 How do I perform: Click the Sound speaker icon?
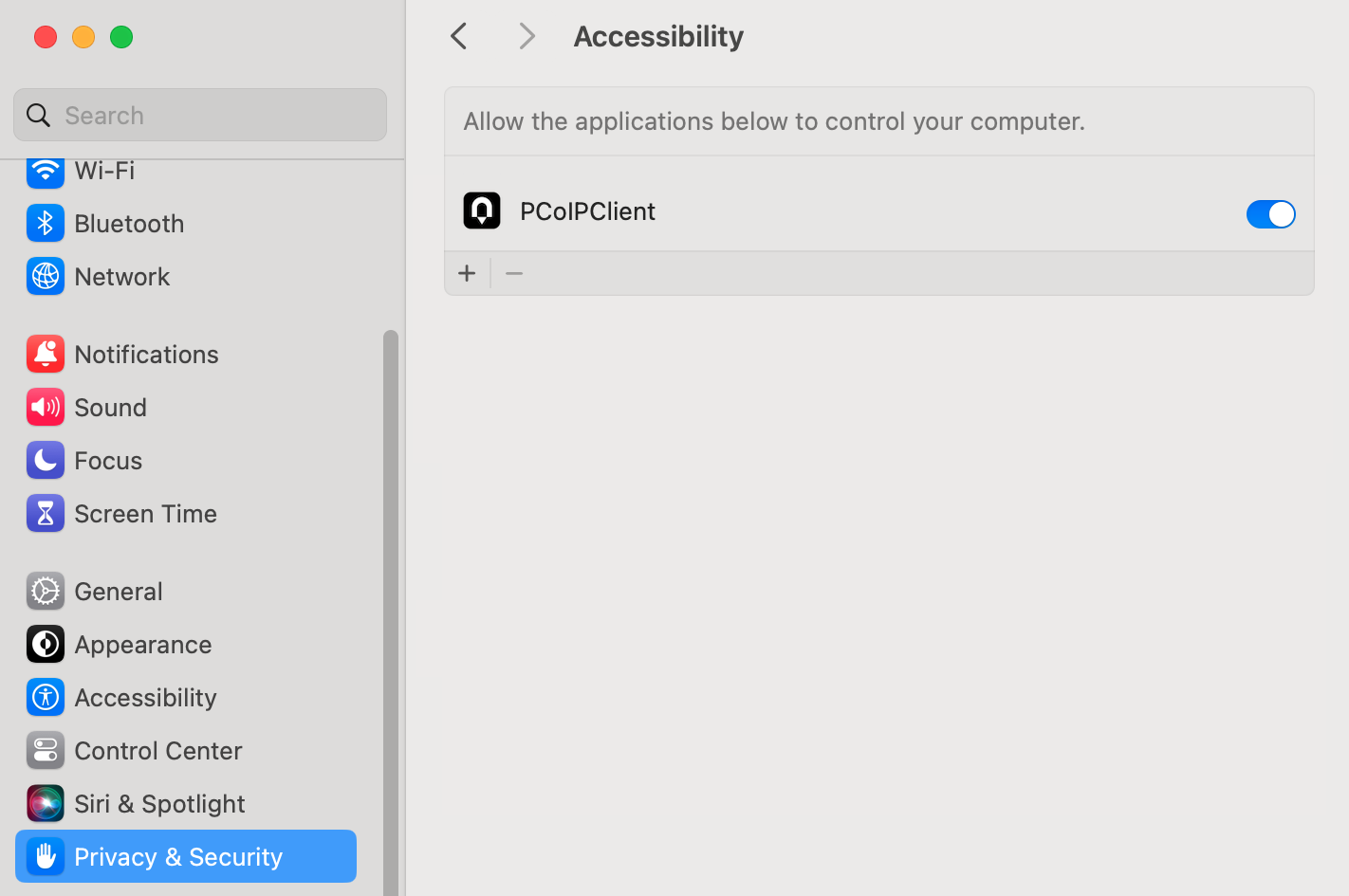45,408
